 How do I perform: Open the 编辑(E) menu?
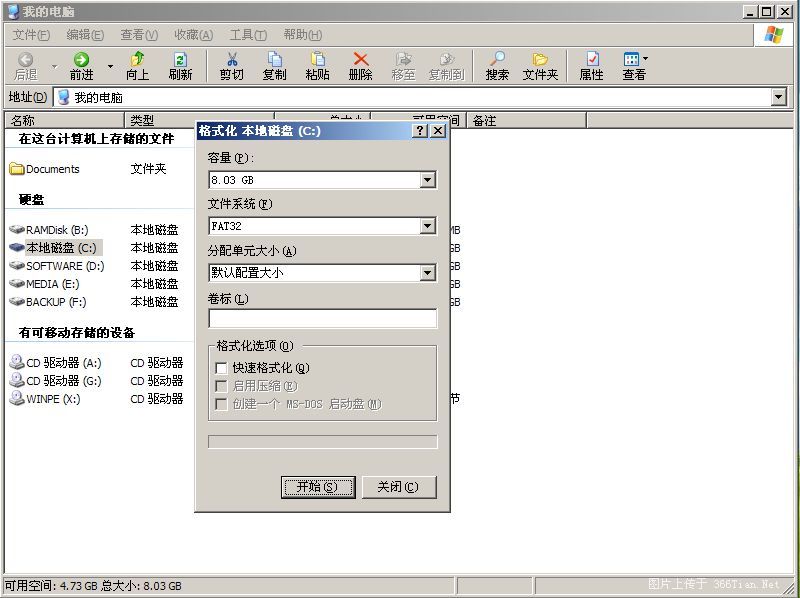tap(85, 35)
